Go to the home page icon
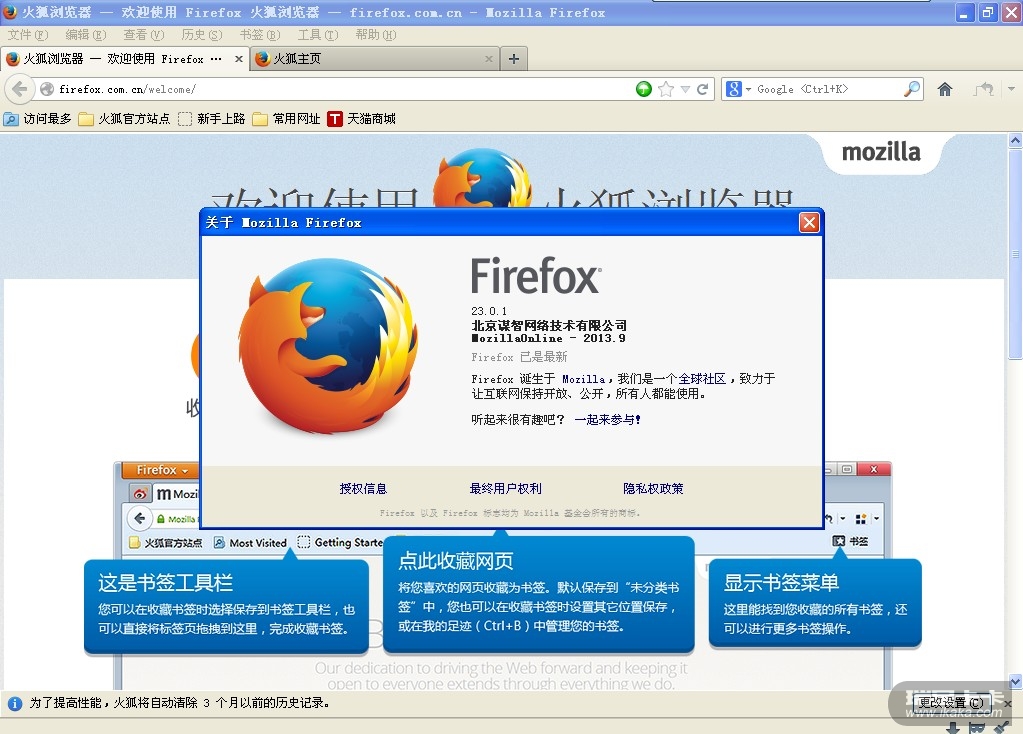Viewport: 1023px width, 734px height. tap(944, 89)
